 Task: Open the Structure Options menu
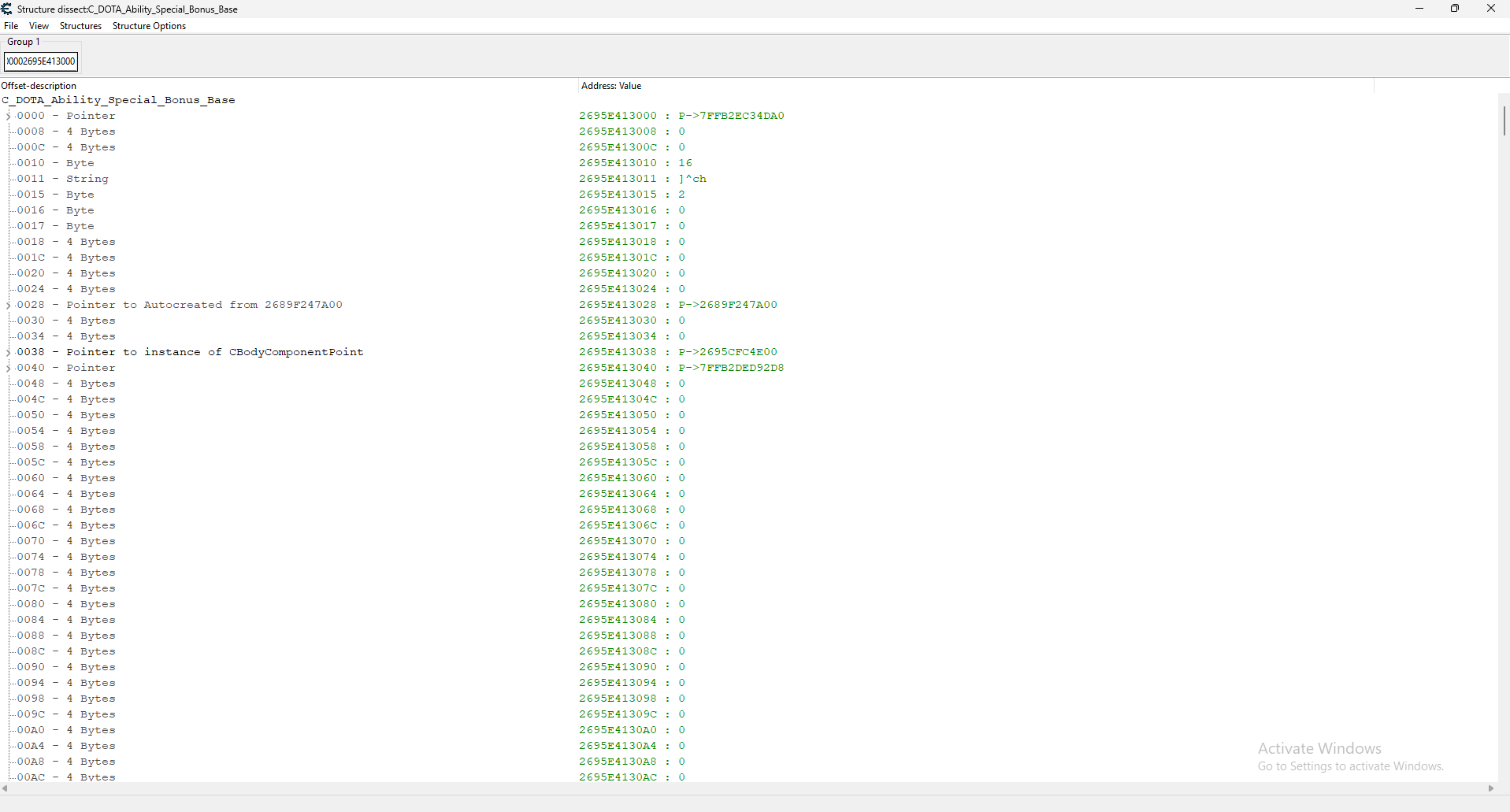click(x=149, y=26)
